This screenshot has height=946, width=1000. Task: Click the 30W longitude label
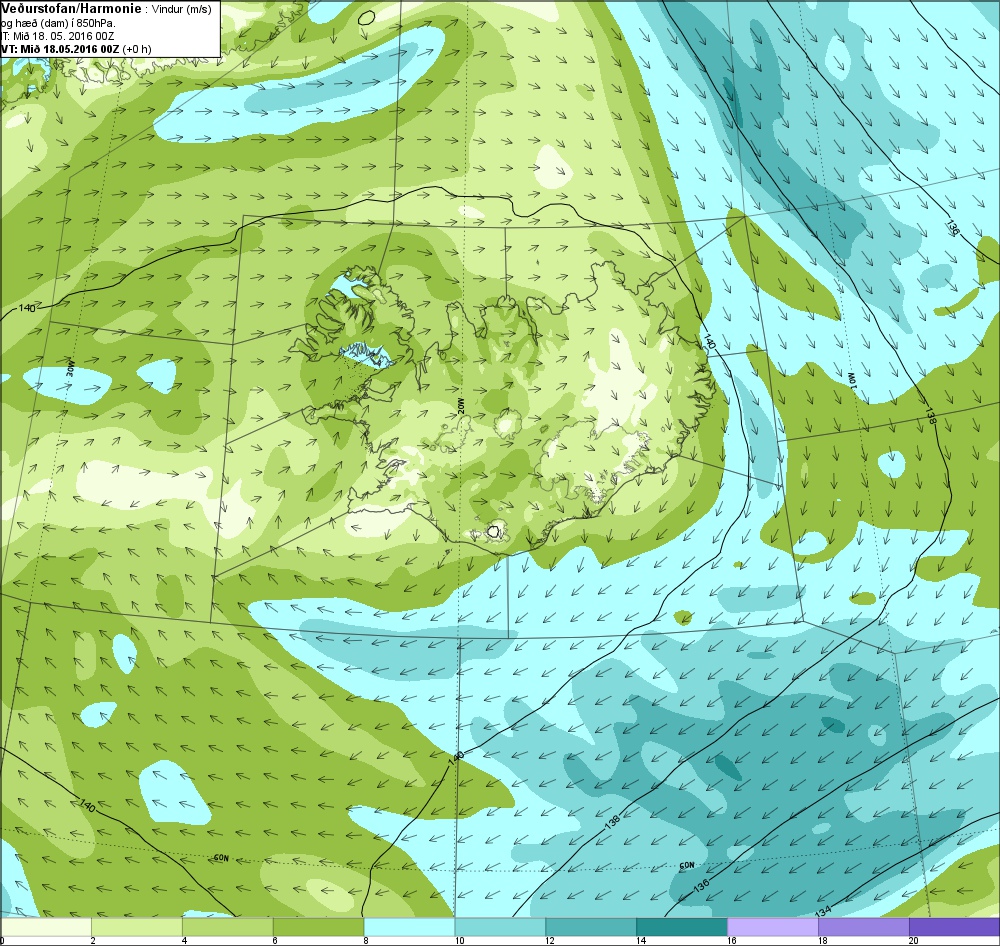(71, 369)
